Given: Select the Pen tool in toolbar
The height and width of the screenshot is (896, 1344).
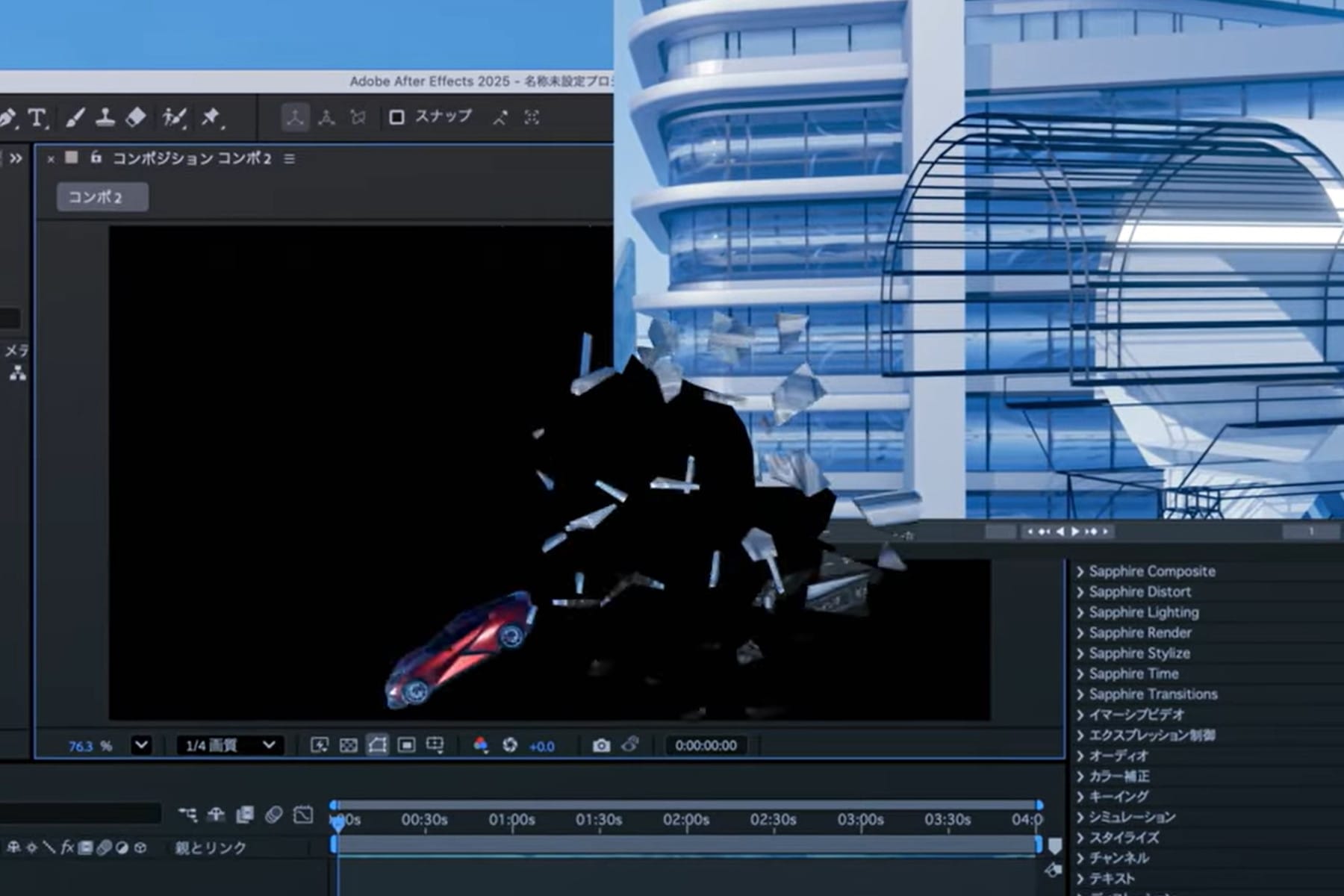Looking at the screenshot, I should (7, 118).
